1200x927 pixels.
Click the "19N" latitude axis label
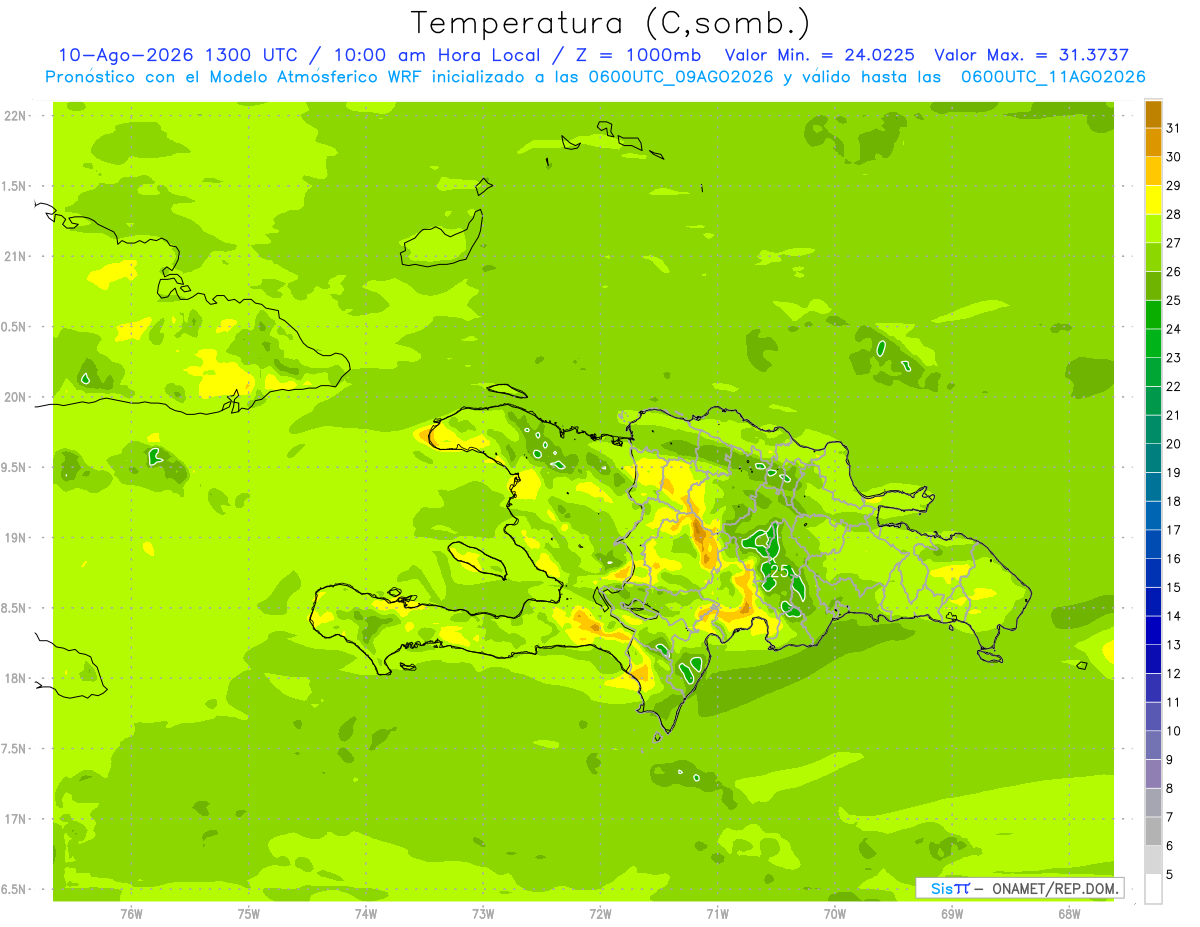[15, 538]
